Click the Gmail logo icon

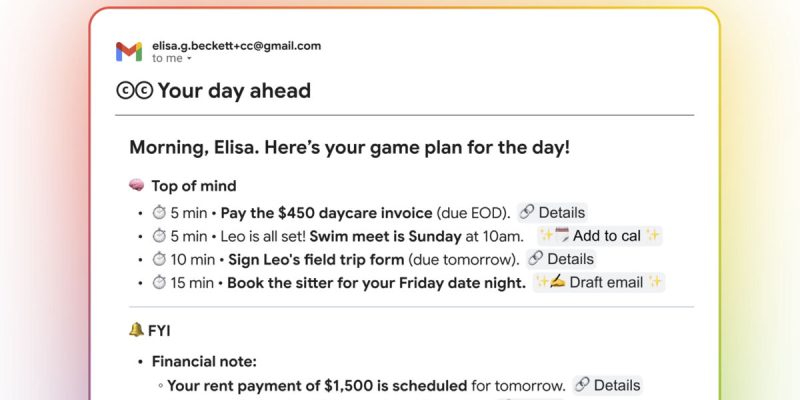[128, 52]
